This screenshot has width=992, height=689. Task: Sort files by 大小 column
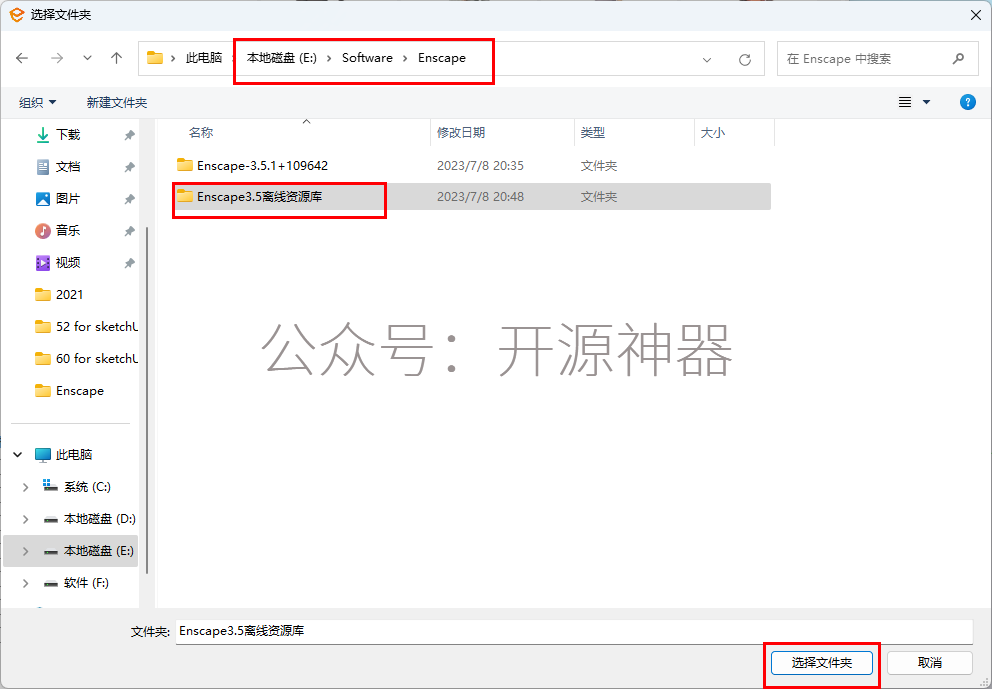coord(713,133)
